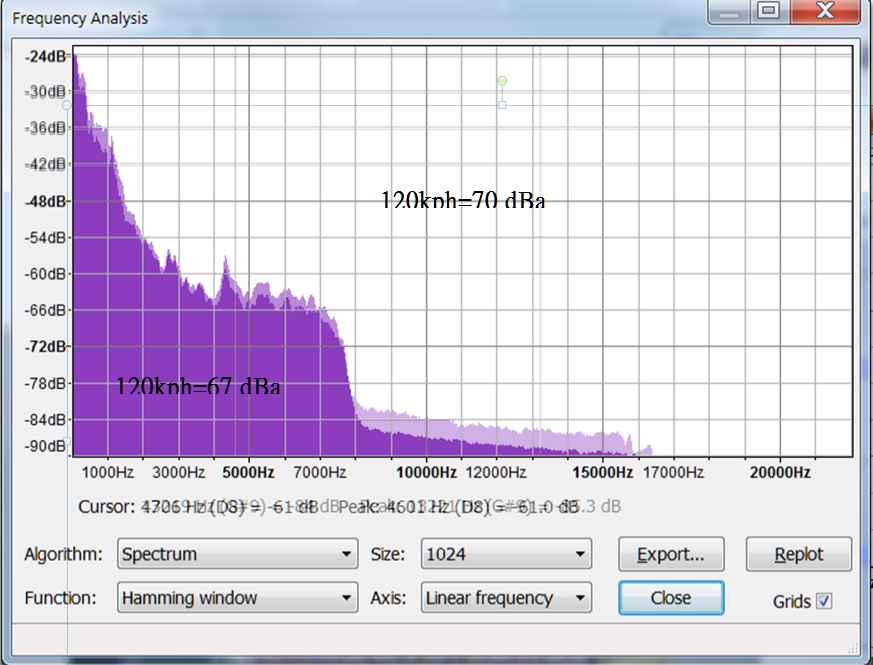The height and width of the screenshot is (665, 873).
Task: Click the 10000Hz label on the frequency axis
Action: point(427,472)
